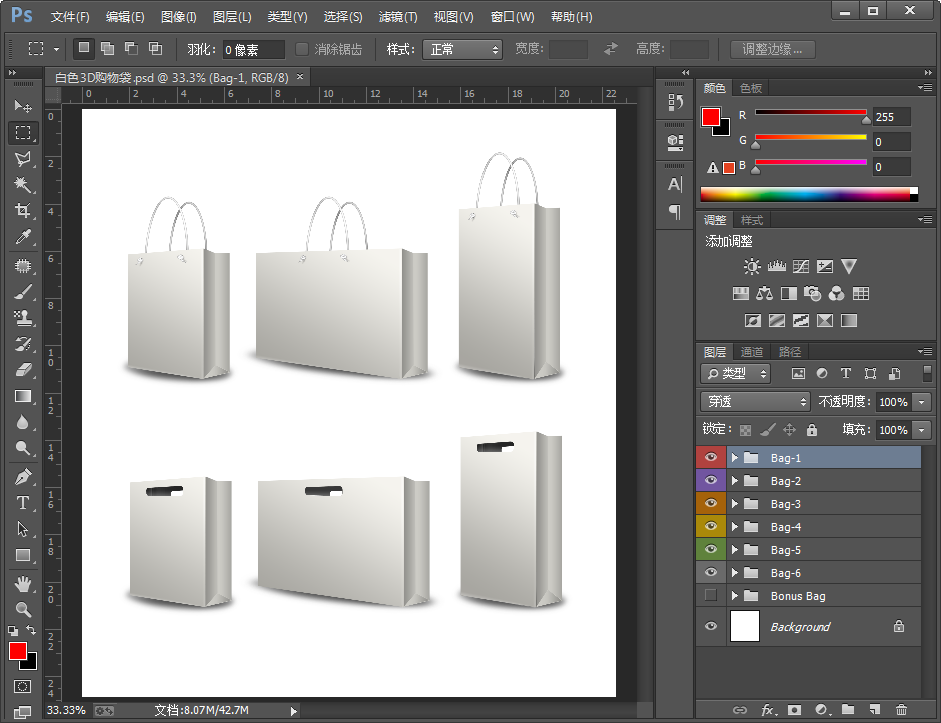Select the horizontal Type tool
Image resolution: width=941 pixels, height=723 pixels.
pyautogui.click(x=23, y=503)
